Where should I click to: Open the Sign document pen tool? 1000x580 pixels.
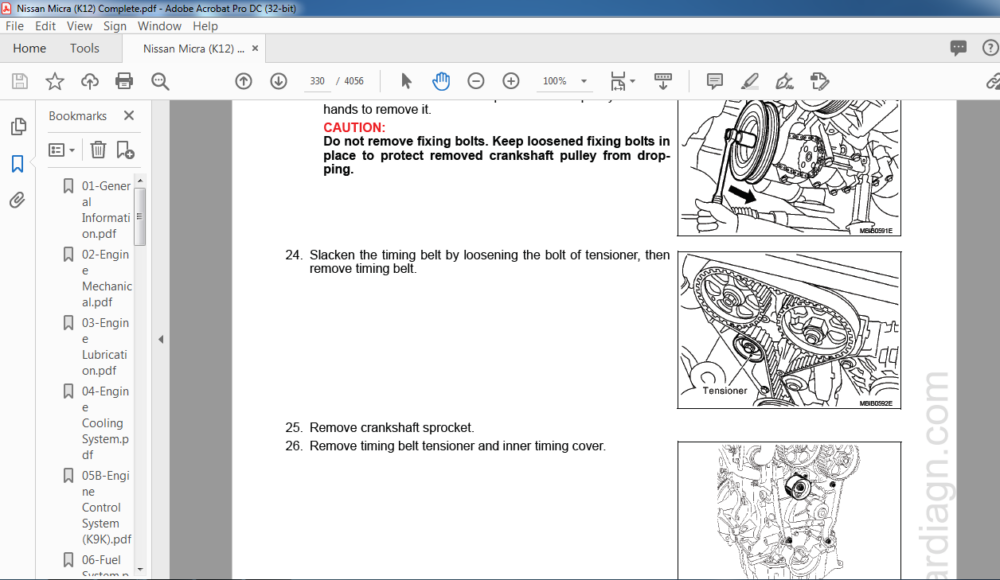784,81
